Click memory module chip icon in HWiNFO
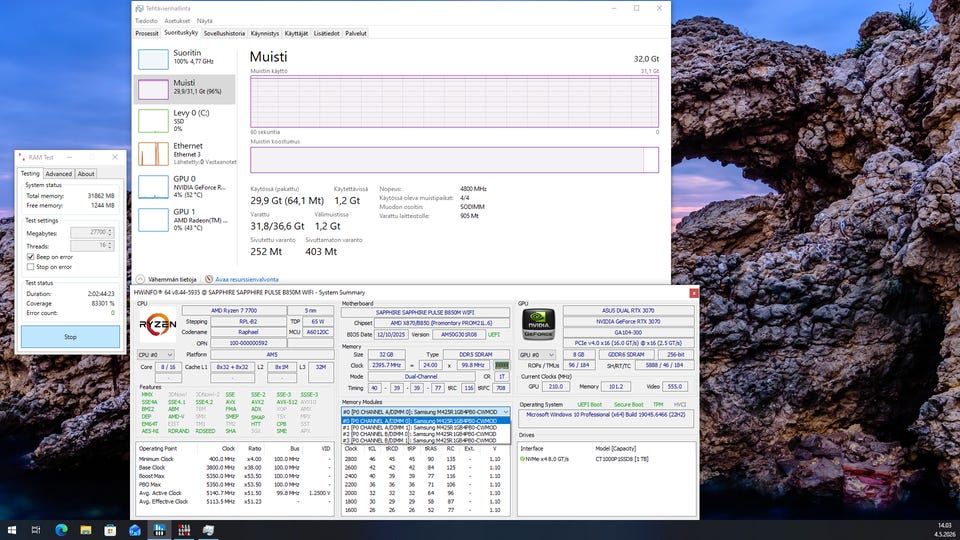Screen dimensions: 960x540 (502, 365)
